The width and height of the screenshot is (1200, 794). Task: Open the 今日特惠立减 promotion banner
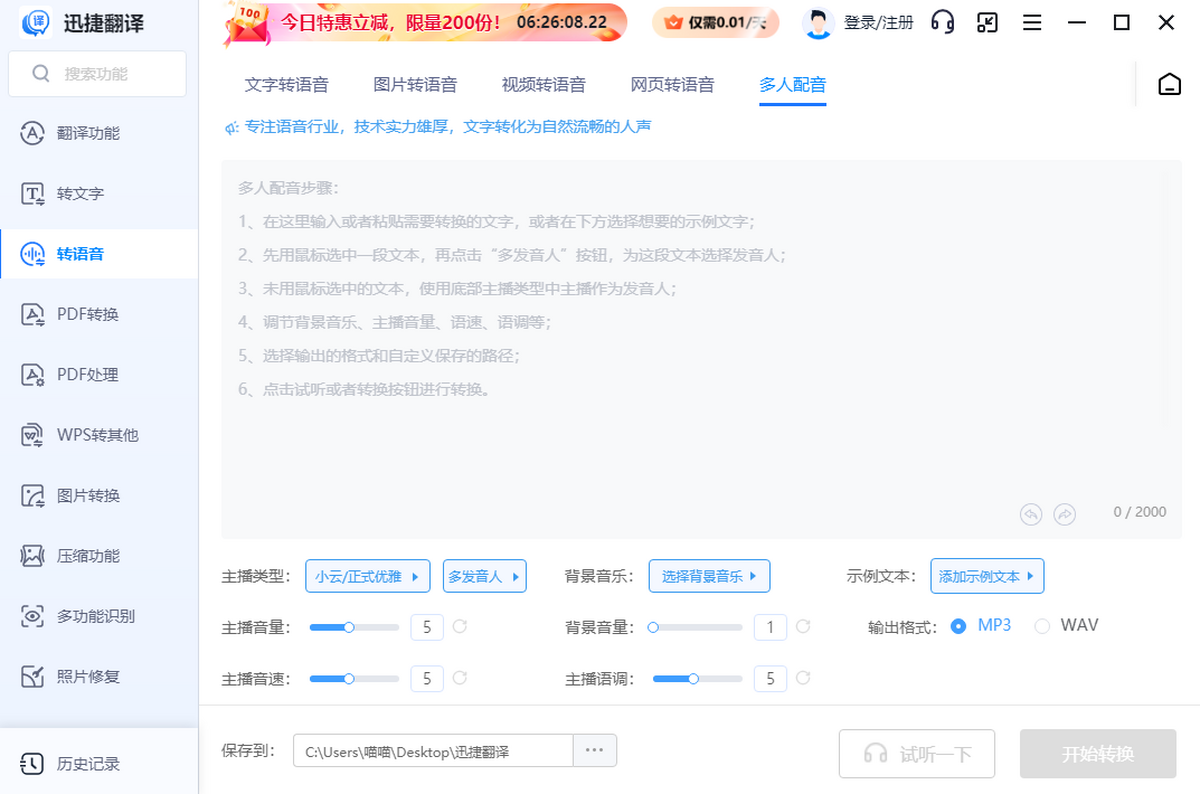click(425, 23)
